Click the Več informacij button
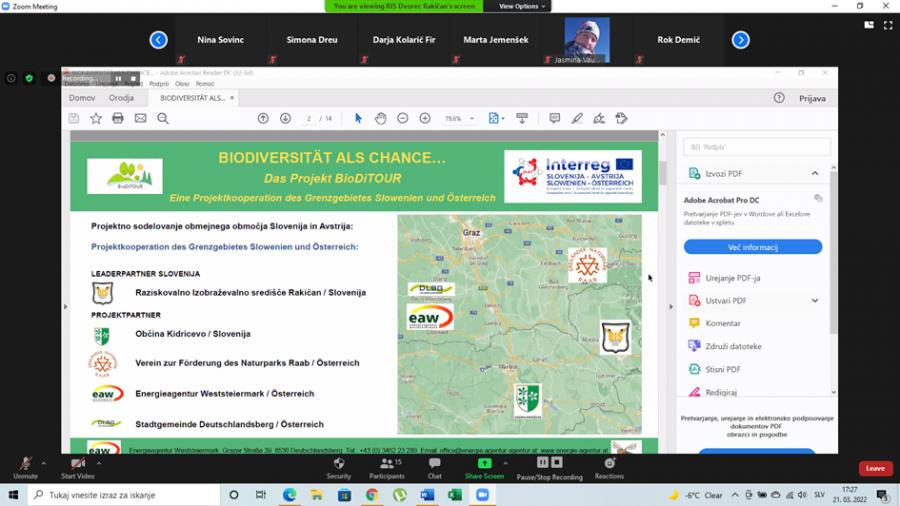Viewport: 900px width, 506px height. [x=752, y=247]
